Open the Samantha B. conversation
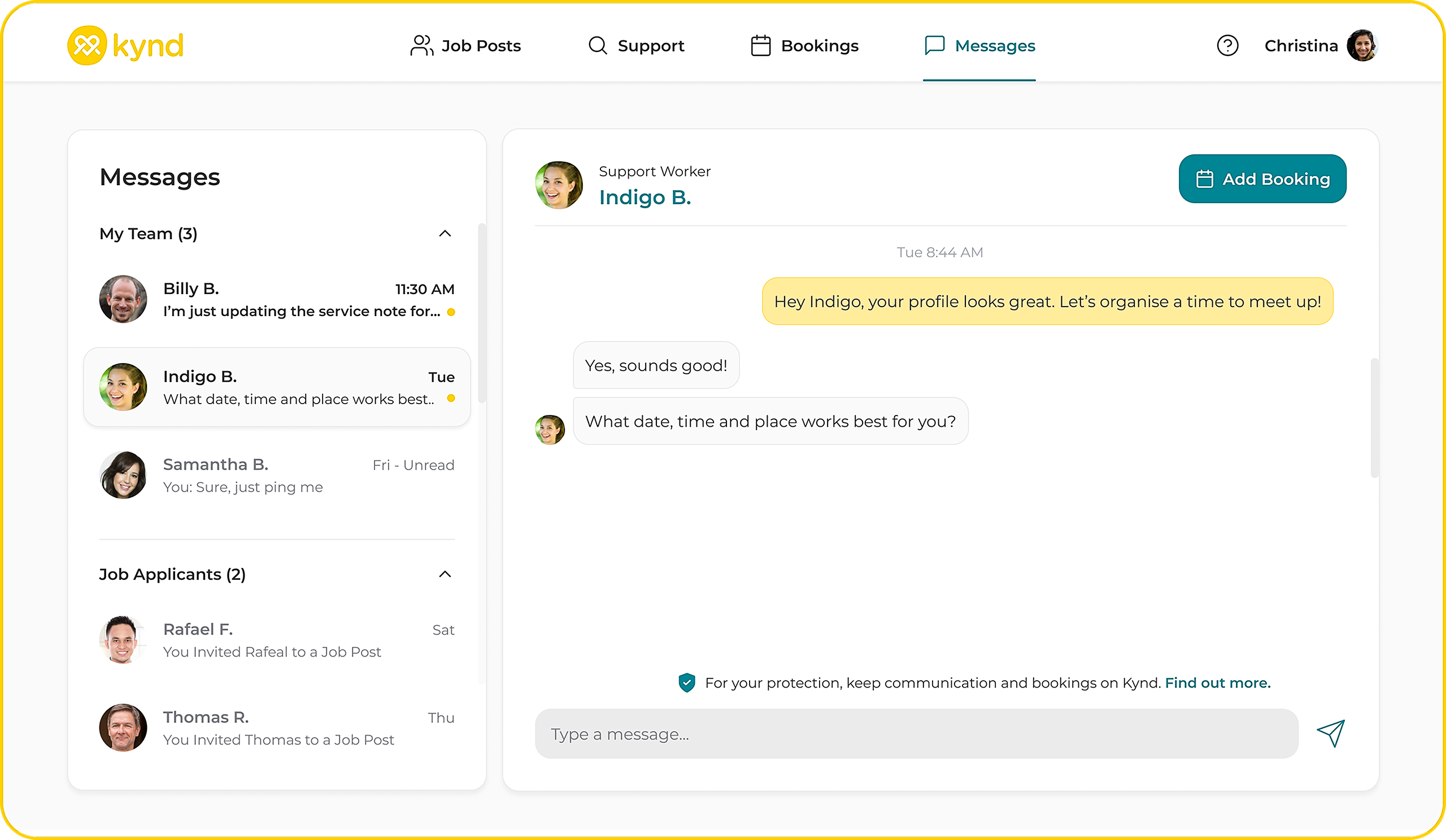Viewport: 1446px width, 840px height. pos(277,475)
